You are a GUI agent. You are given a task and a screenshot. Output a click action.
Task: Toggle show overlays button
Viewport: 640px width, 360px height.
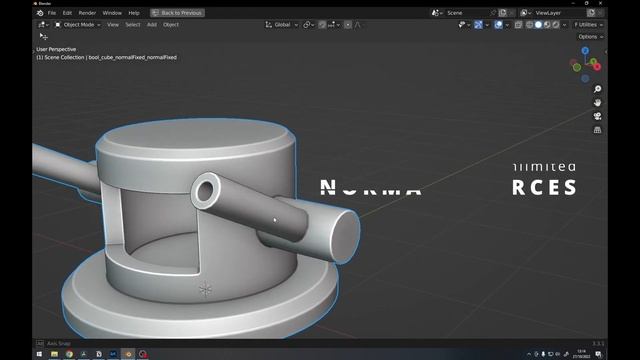point(498,25)
